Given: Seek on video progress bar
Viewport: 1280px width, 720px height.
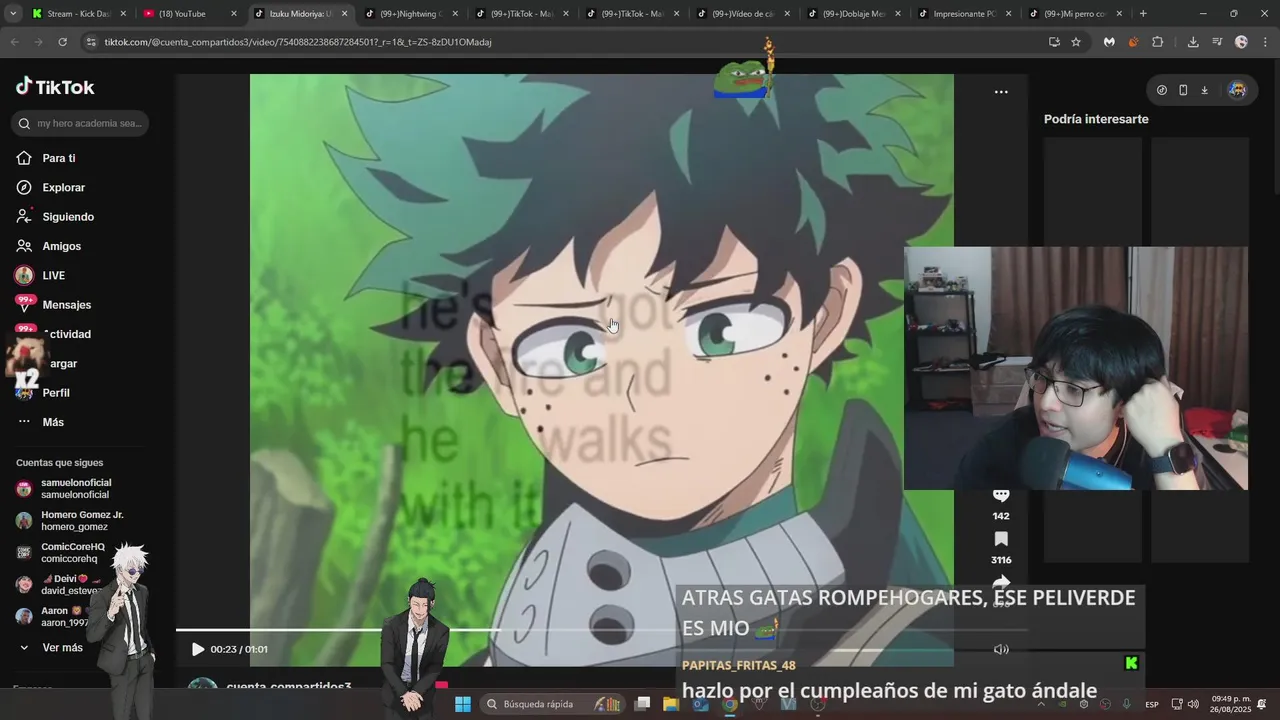Looking at the screenshot, I should [x=600, y=630].
